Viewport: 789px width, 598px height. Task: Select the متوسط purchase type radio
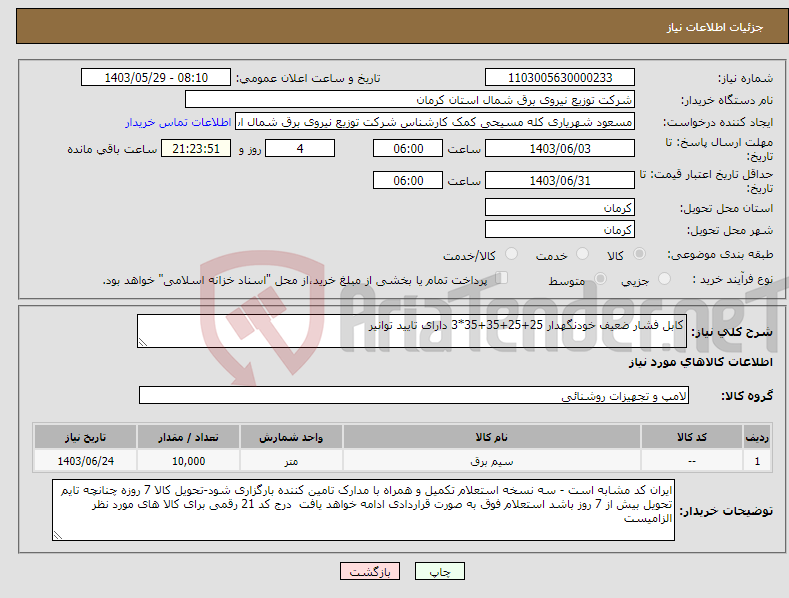600,279
